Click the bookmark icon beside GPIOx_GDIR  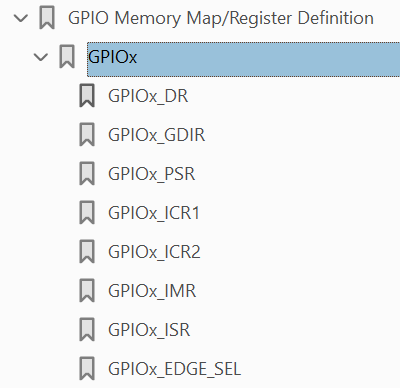point(87,135)
